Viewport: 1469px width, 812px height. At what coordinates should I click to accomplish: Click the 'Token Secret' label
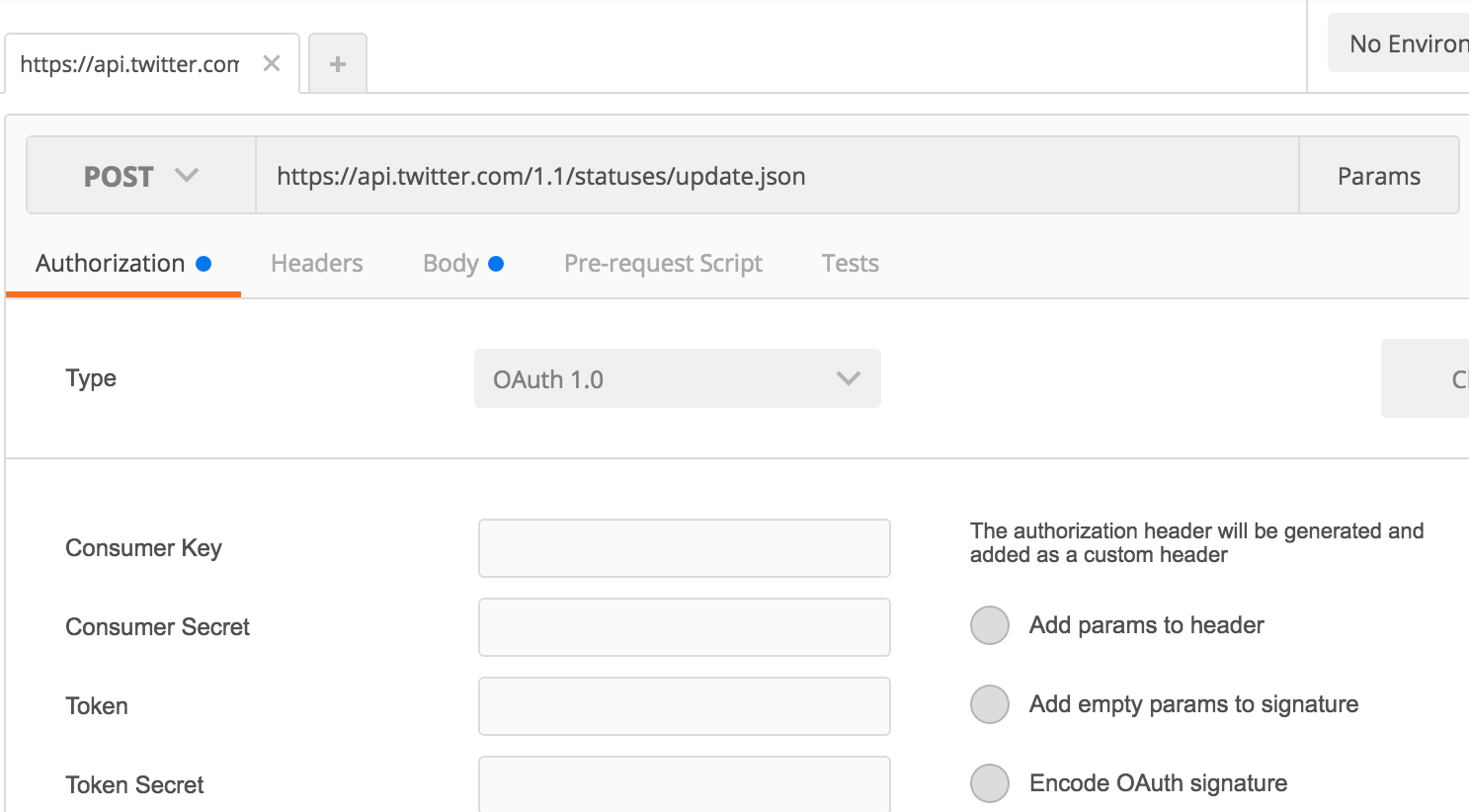(x=134, y=785)
